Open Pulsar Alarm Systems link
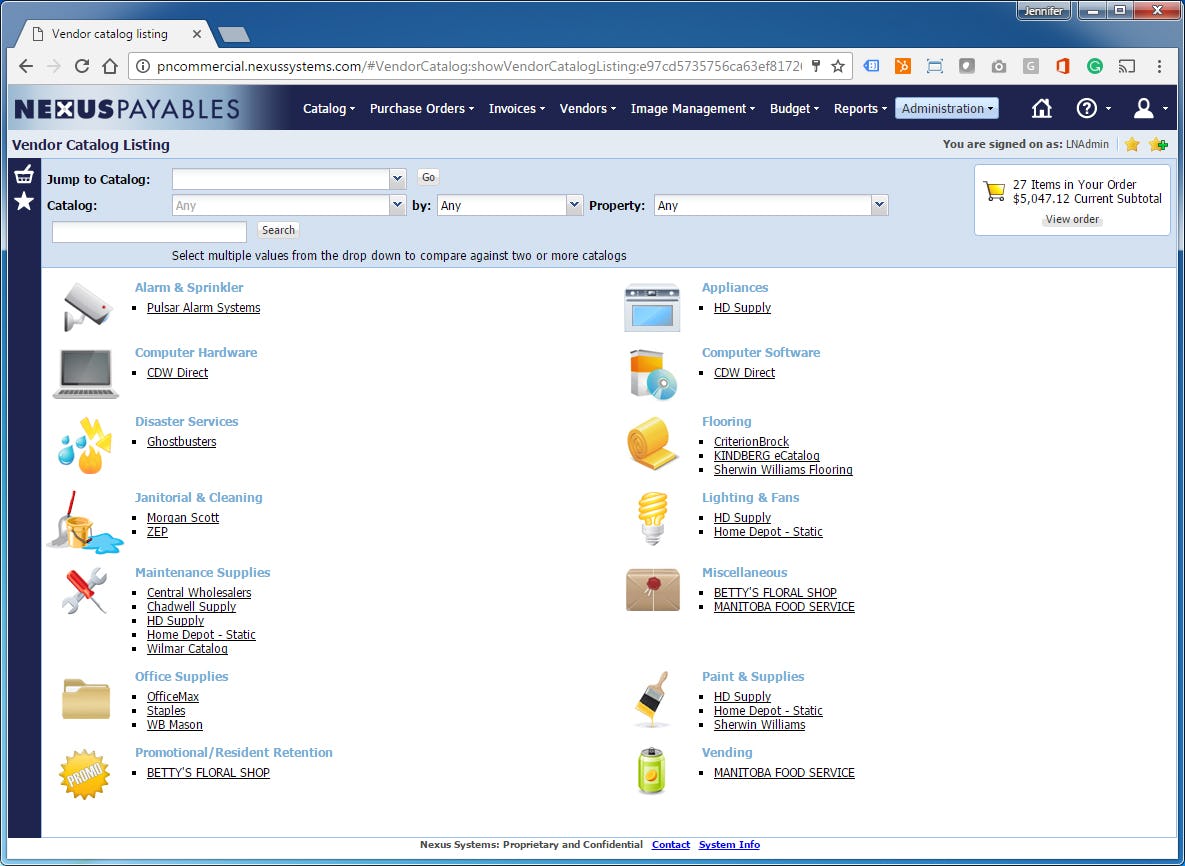 coord(203,308)
